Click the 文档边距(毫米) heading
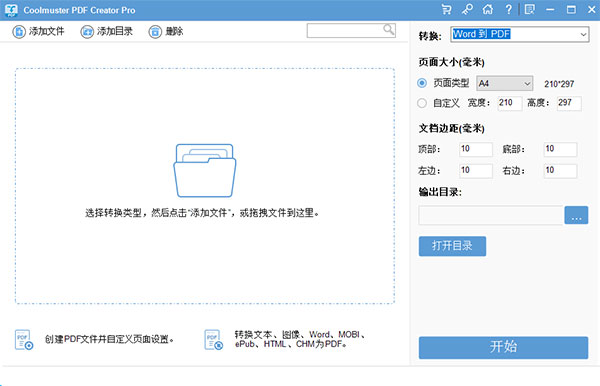The width and height of the screenshot is (600, 386). coord(452,128)
